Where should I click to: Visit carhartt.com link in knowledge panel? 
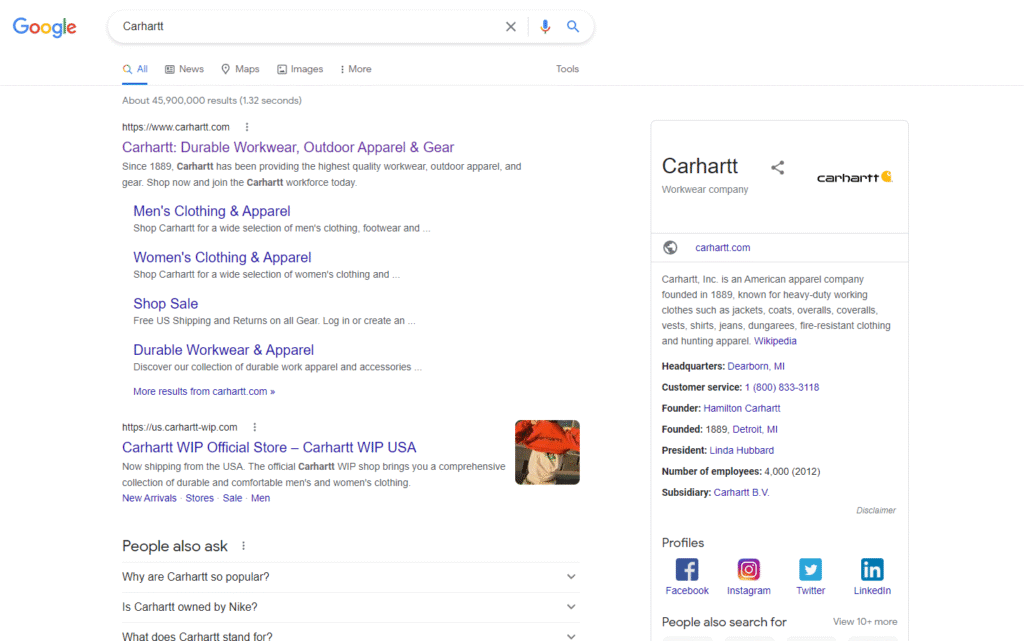click(x=722, y=248)
